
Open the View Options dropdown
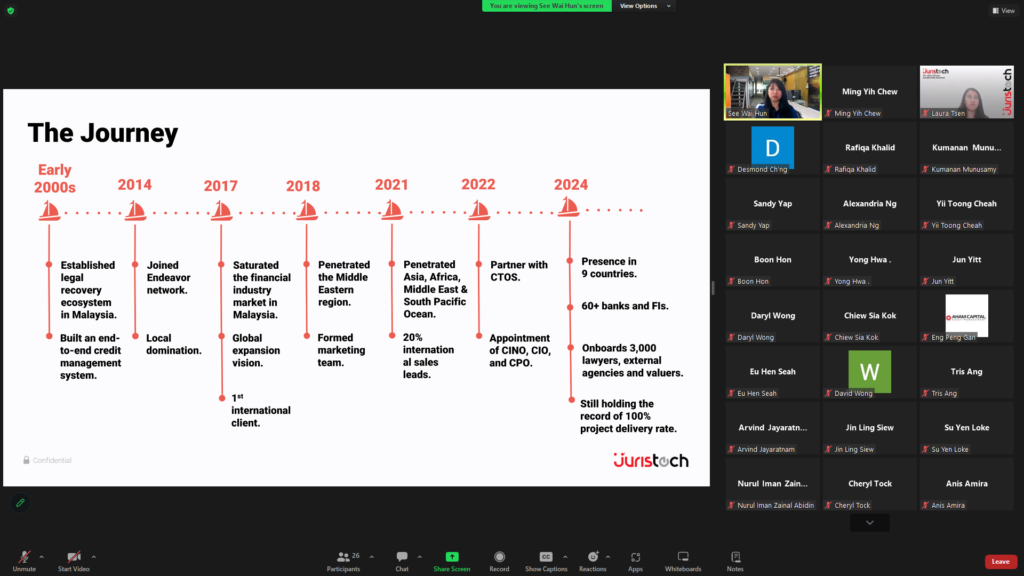pyautogui.click(x=645, y=6)
